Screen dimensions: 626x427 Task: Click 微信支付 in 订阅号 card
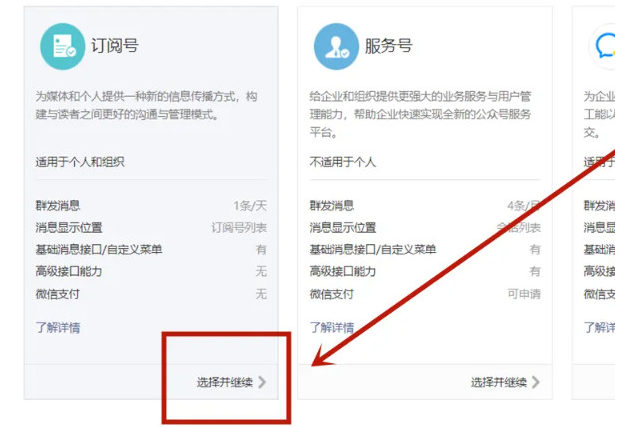coord(57,294)
